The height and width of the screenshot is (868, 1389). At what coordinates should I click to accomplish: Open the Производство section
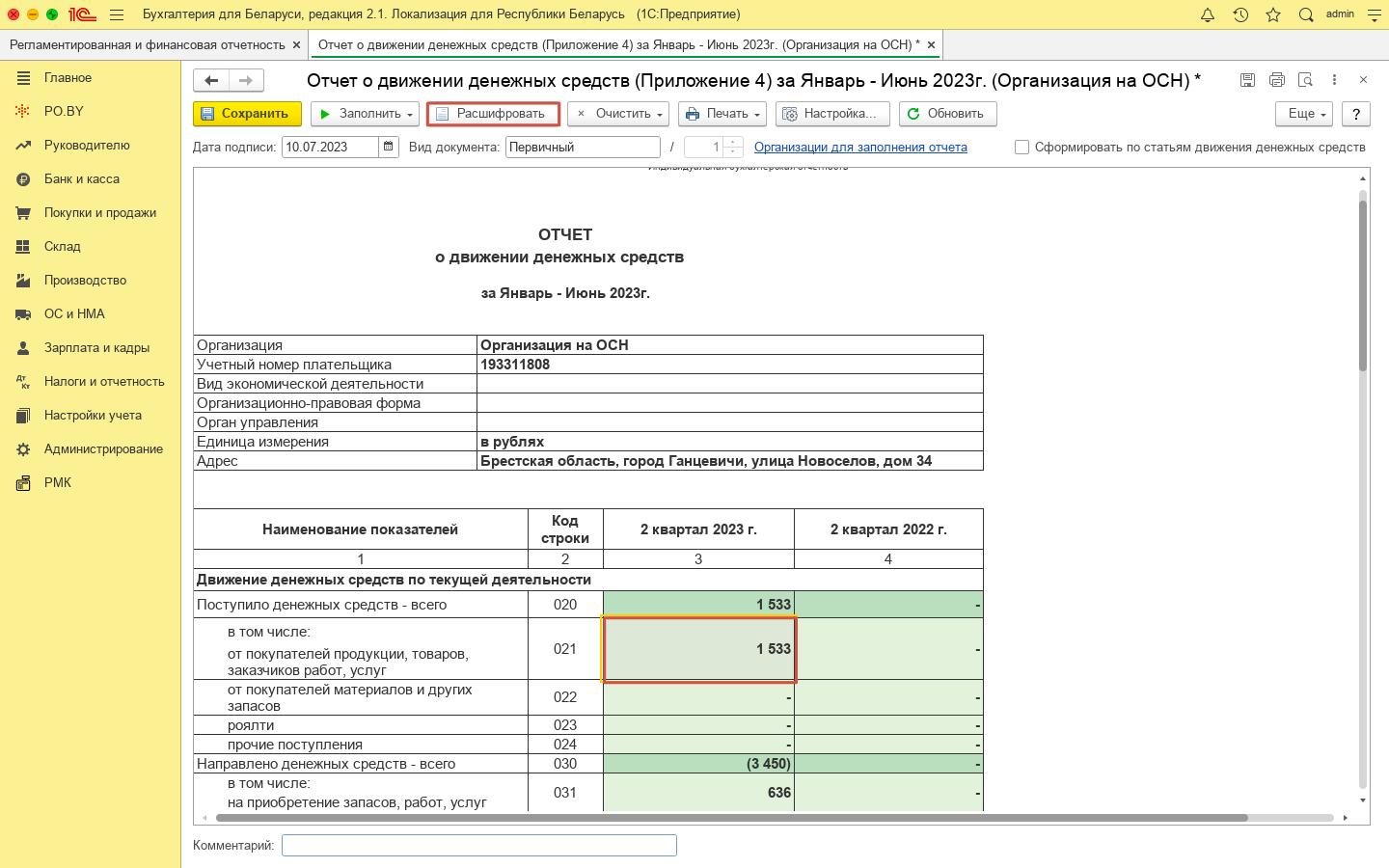pyautogui.click(x=90, y=280)
